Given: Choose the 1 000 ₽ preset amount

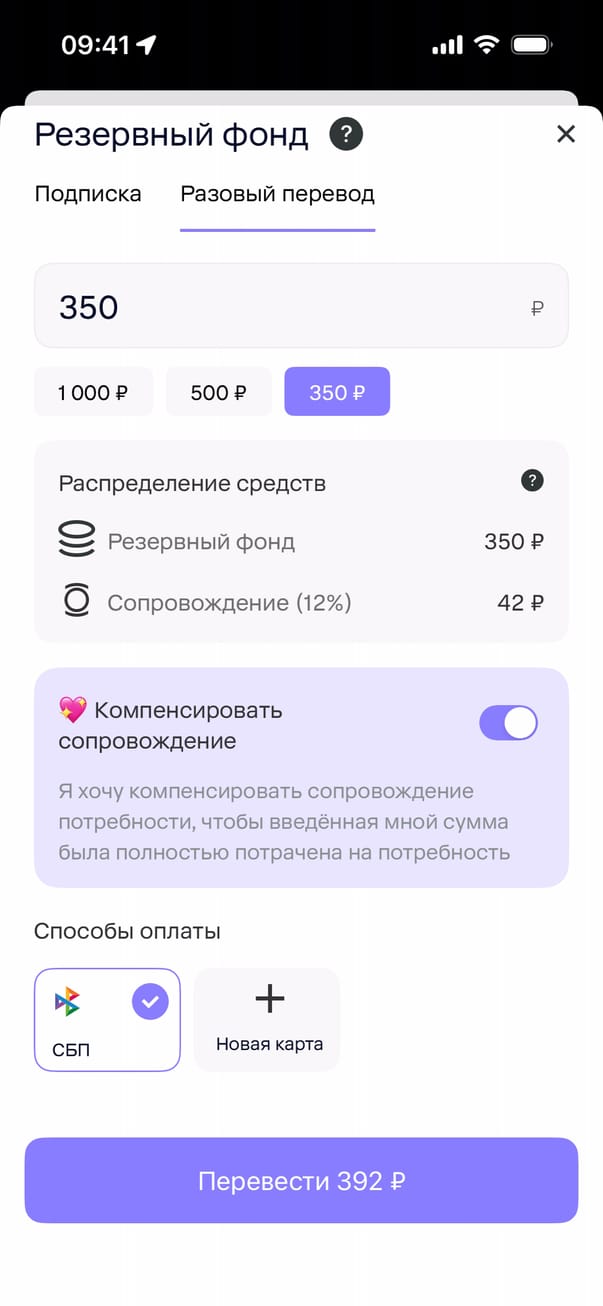Looking at the screenshot, I should tap(93, 392).
